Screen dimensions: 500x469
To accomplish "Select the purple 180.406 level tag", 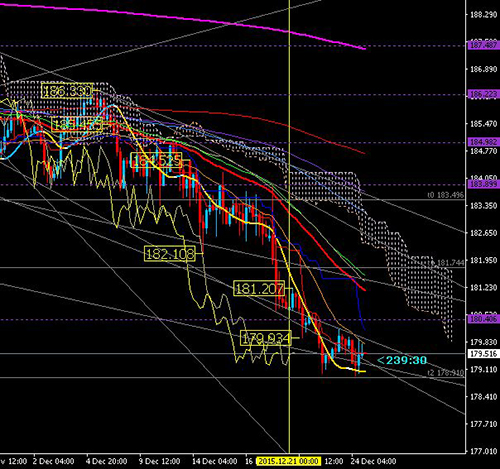I will (483, 319).
